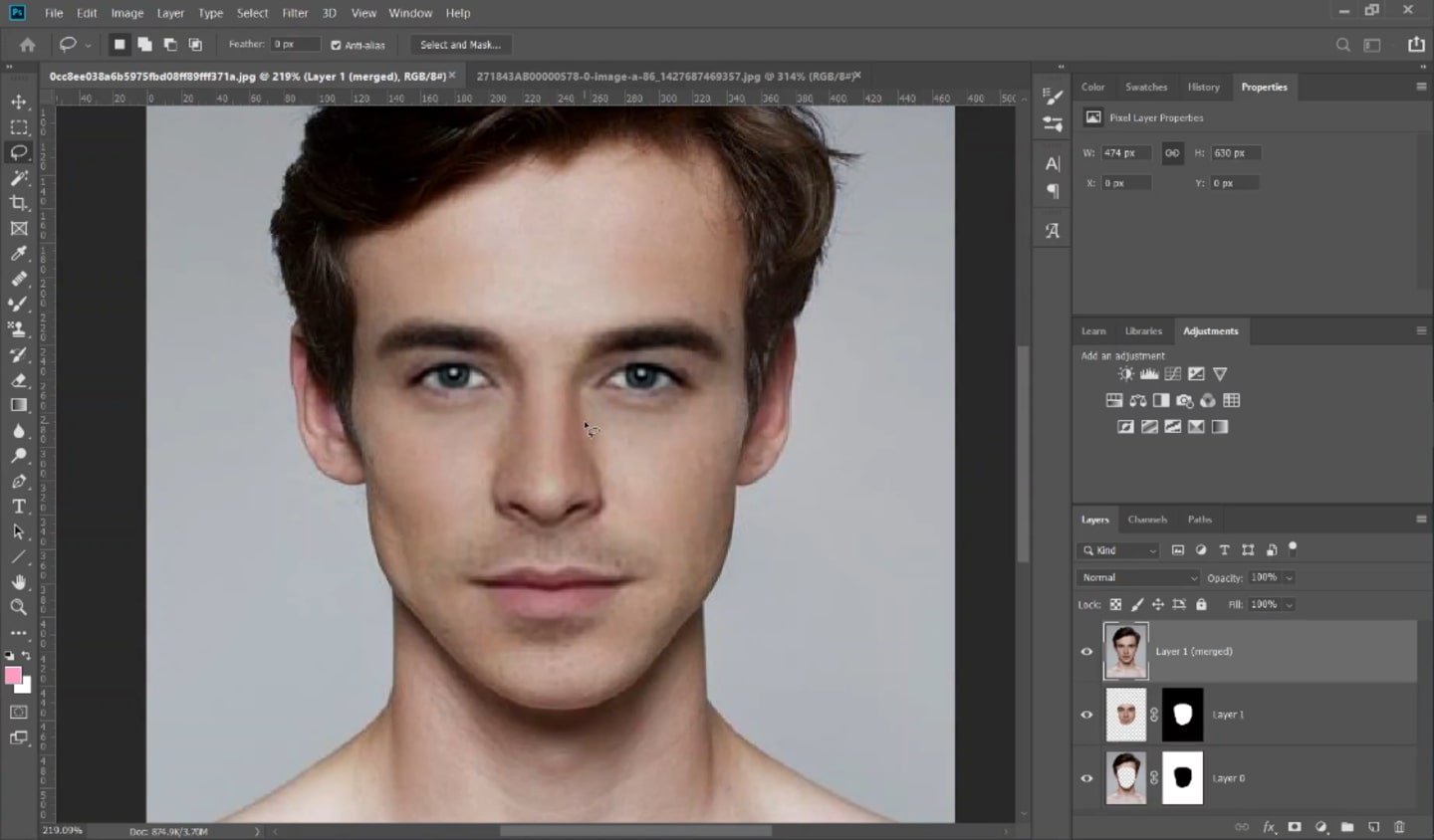
Task: Open the Kind filter dropdown
Action: click(x=1117, y=550)
